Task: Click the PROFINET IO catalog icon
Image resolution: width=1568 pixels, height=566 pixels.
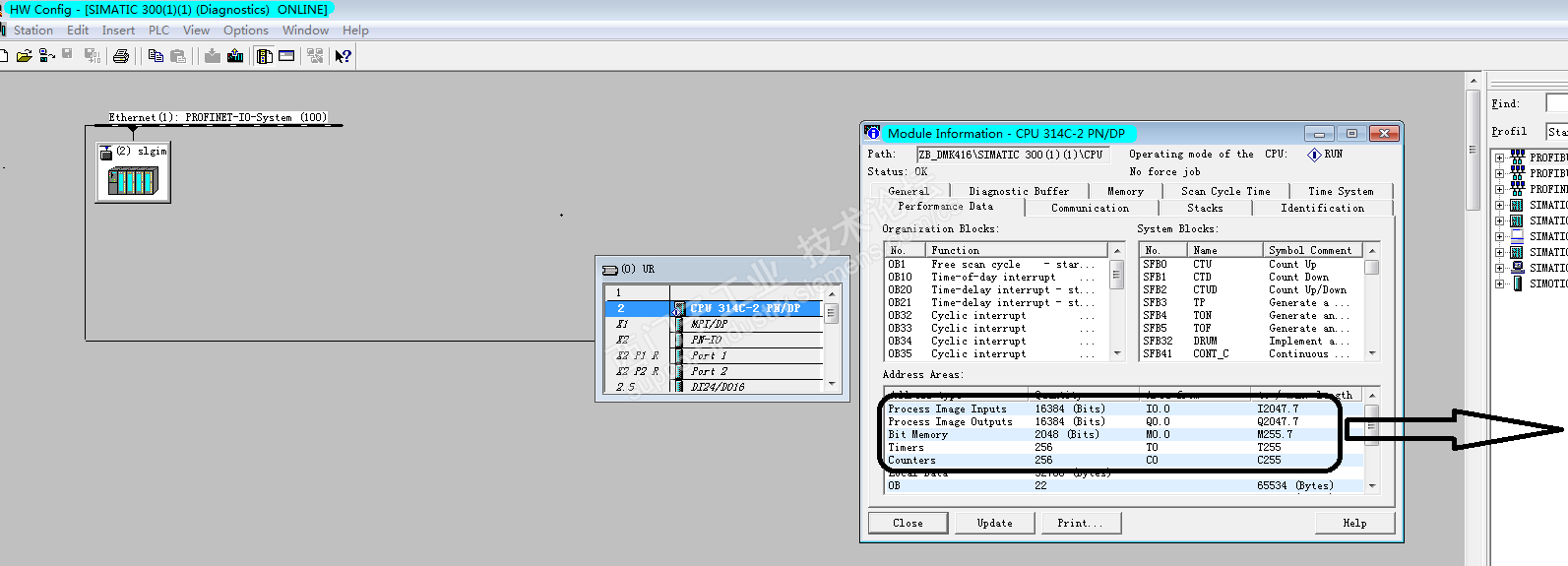Action: click(x=1517, y=189)
